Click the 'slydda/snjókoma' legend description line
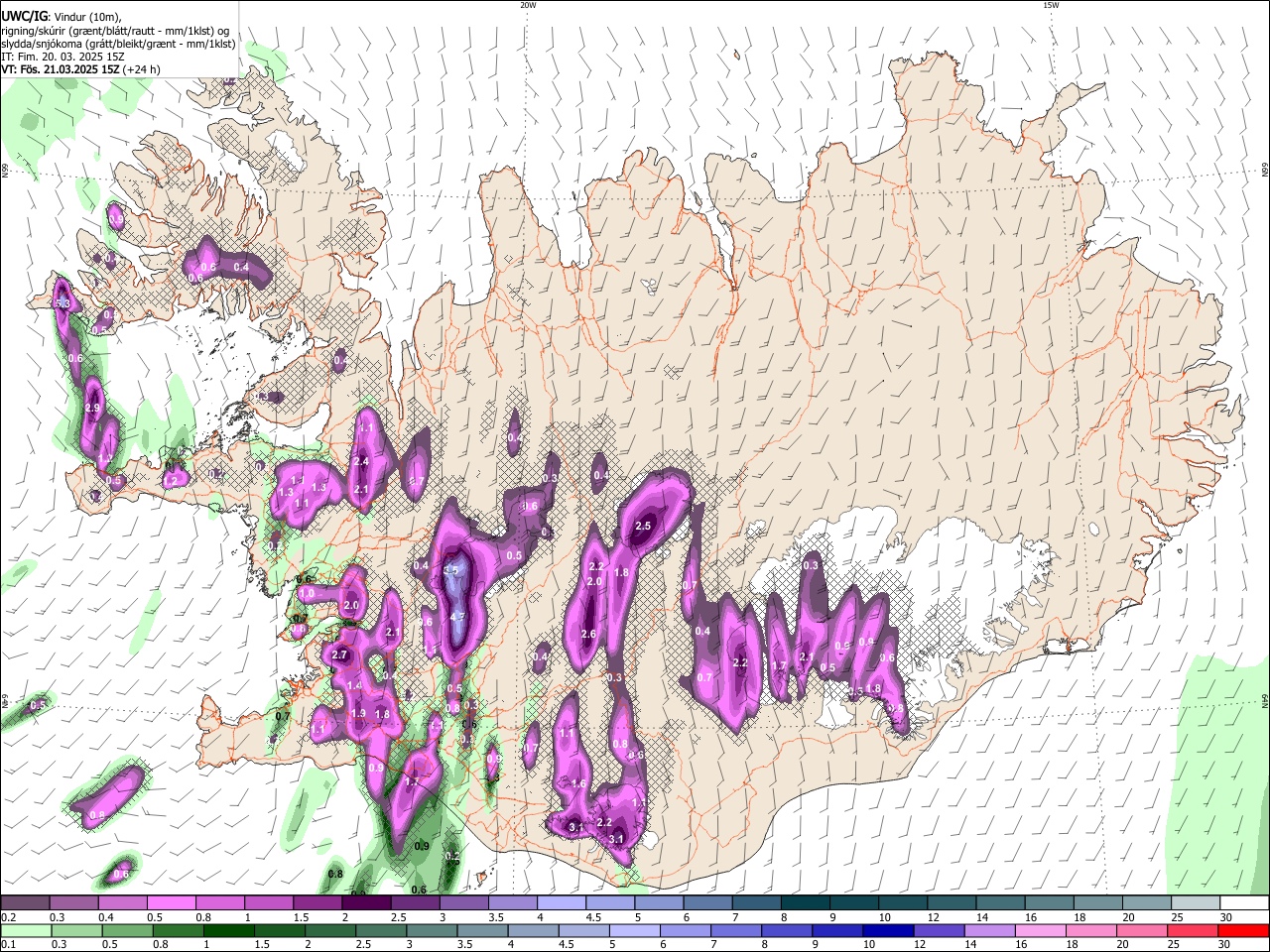This screenshot has height=952, width=1270. (118, 44)
